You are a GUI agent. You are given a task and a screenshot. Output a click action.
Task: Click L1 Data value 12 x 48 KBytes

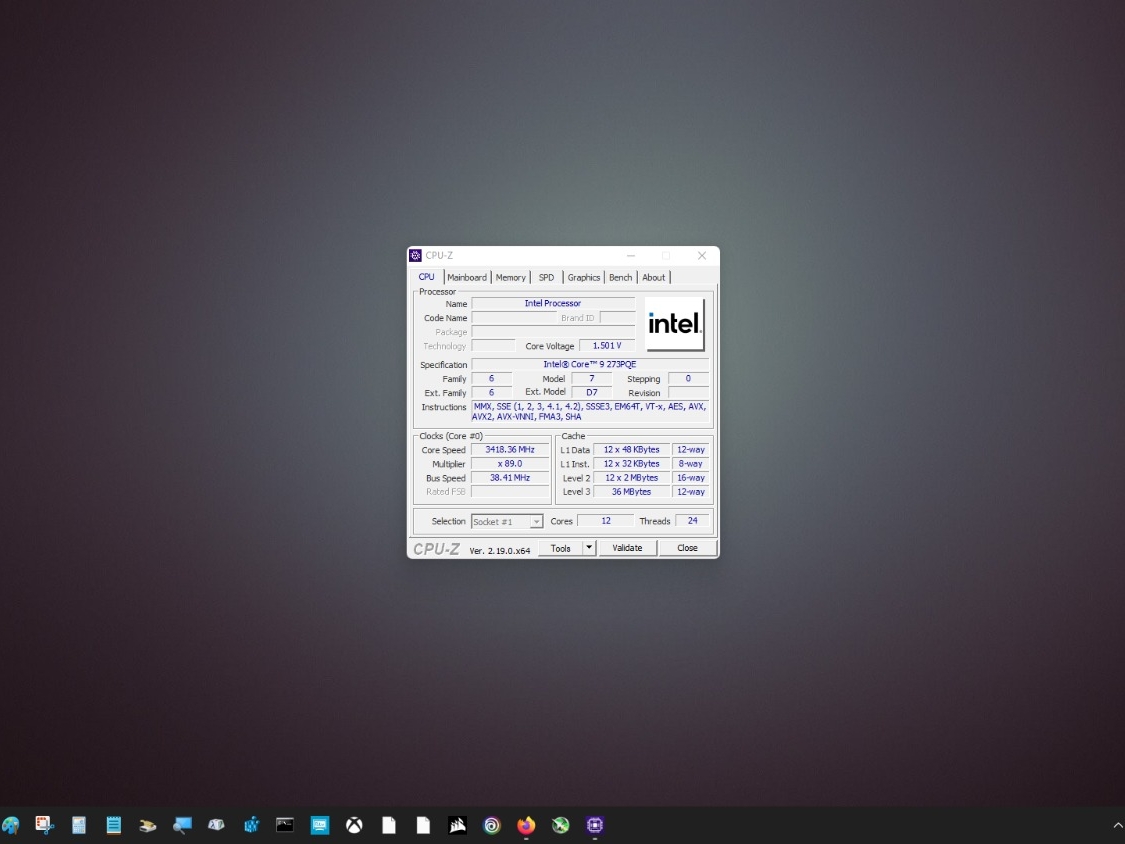631,450
